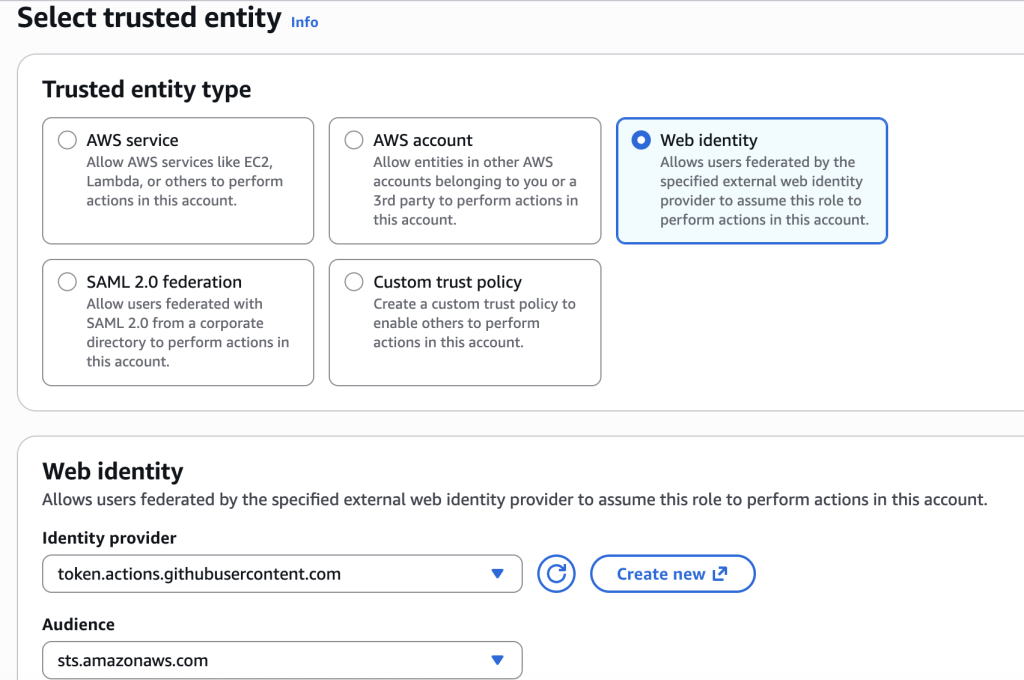Click the 'Trusted entity type' section heading
Screen dimensions: 1024x680
[147, 89]
